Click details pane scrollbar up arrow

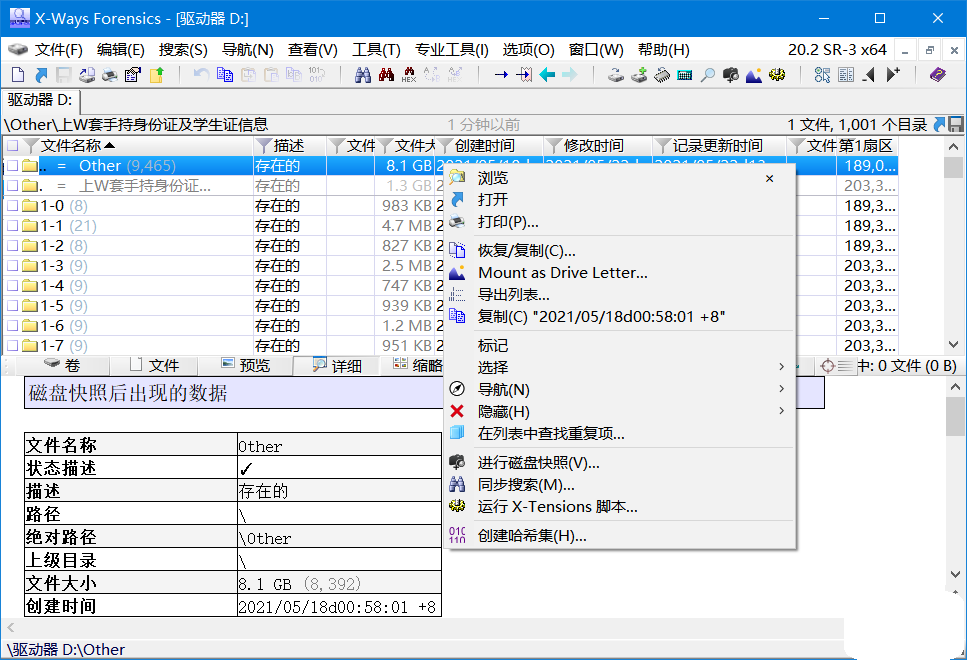(x=955, y=387)
